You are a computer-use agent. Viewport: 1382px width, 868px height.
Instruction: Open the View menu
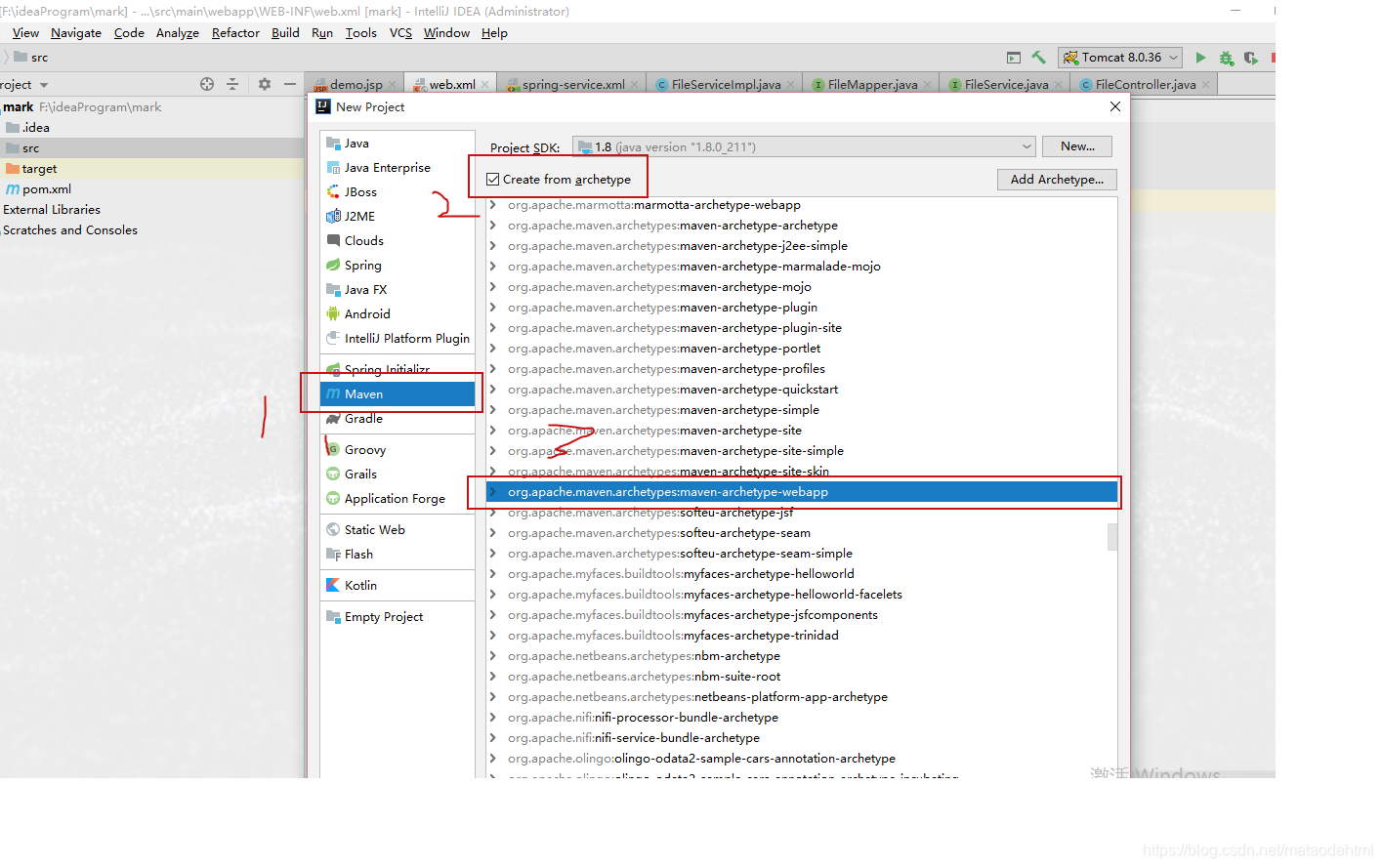[x=25, y=33]
